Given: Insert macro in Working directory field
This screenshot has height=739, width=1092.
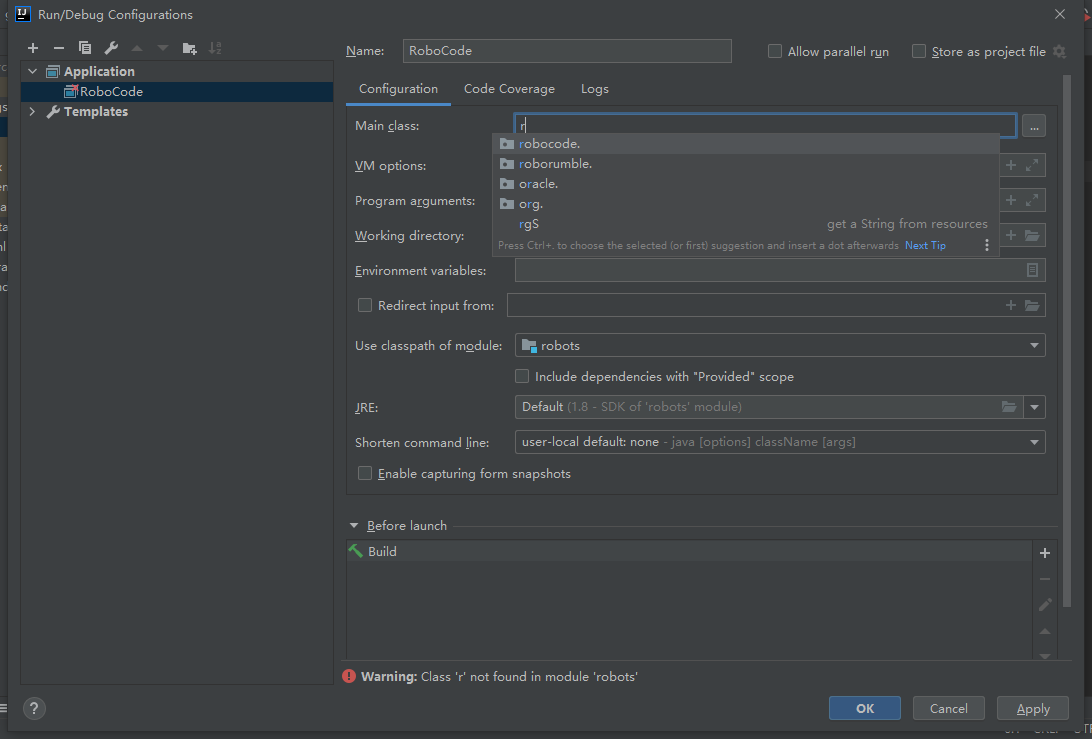Looking at the screenshot, I should 1011,235.
